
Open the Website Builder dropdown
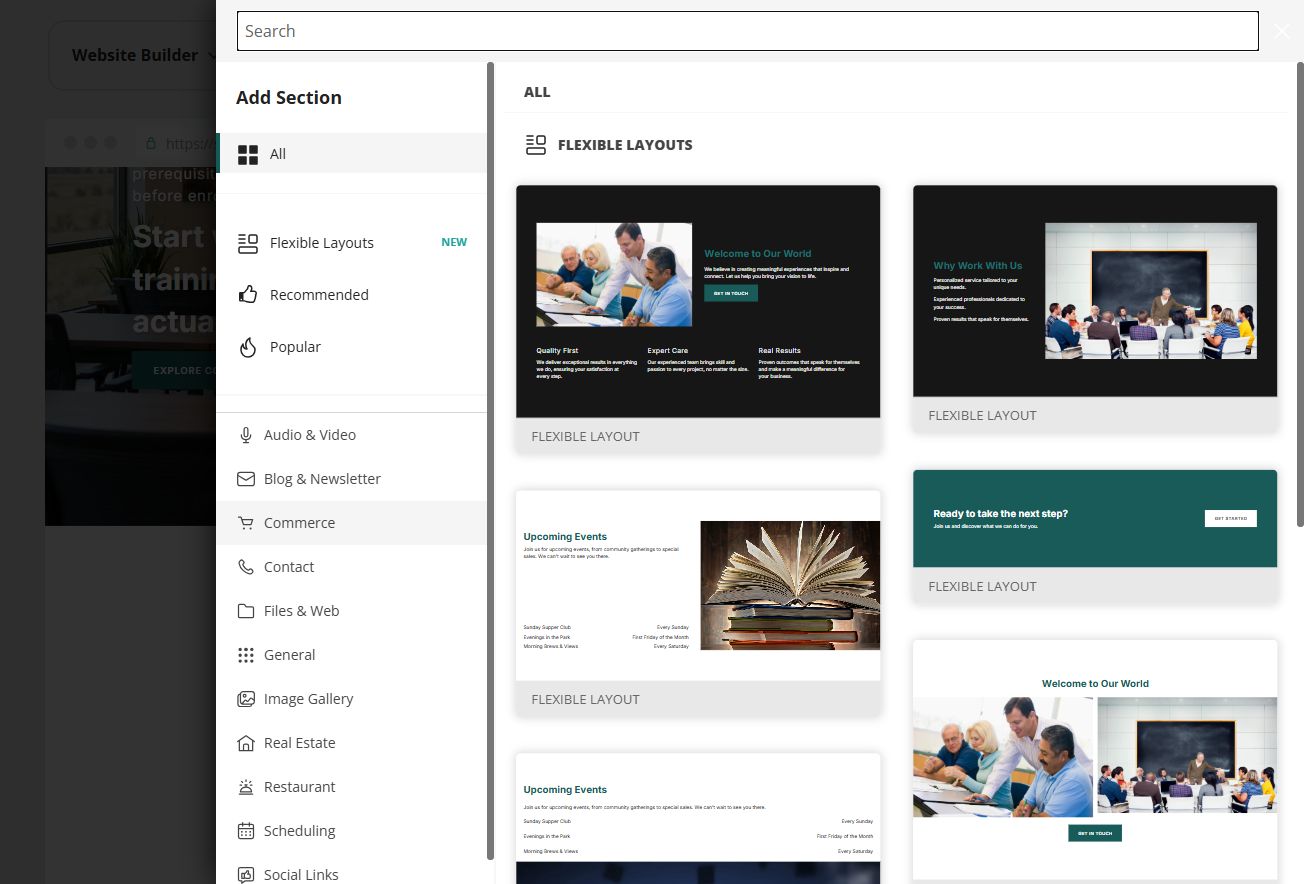[144, 55]
